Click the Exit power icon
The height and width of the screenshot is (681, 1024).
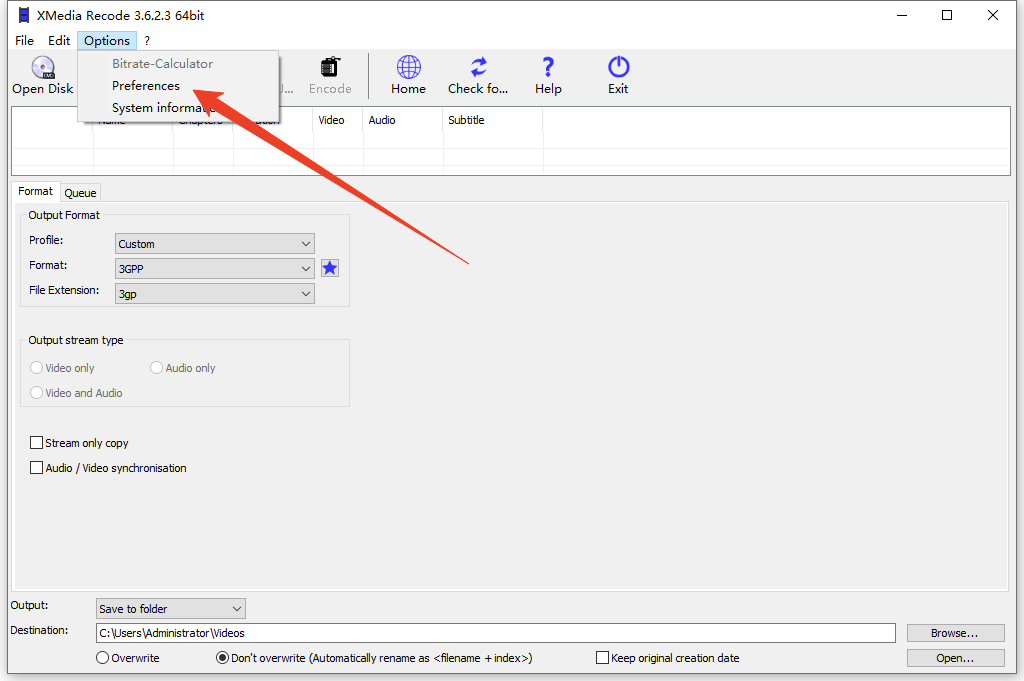[x=618, y=68]
